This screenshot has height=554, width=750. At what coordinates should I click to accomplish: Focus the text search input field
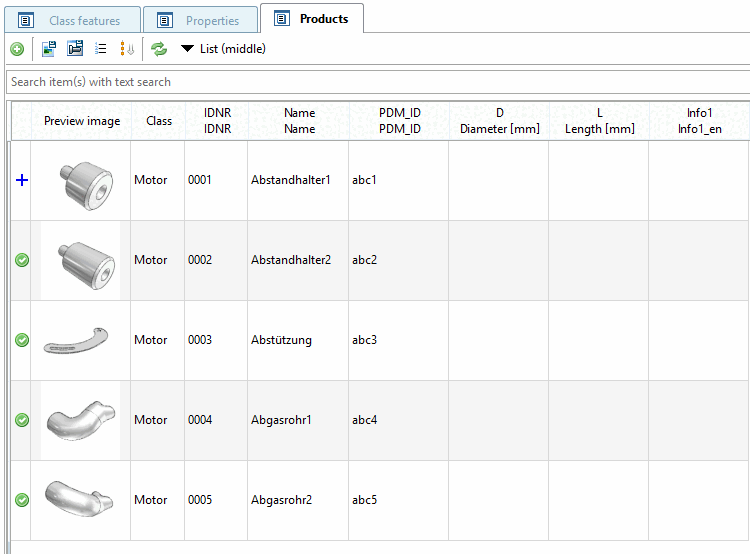378,82
